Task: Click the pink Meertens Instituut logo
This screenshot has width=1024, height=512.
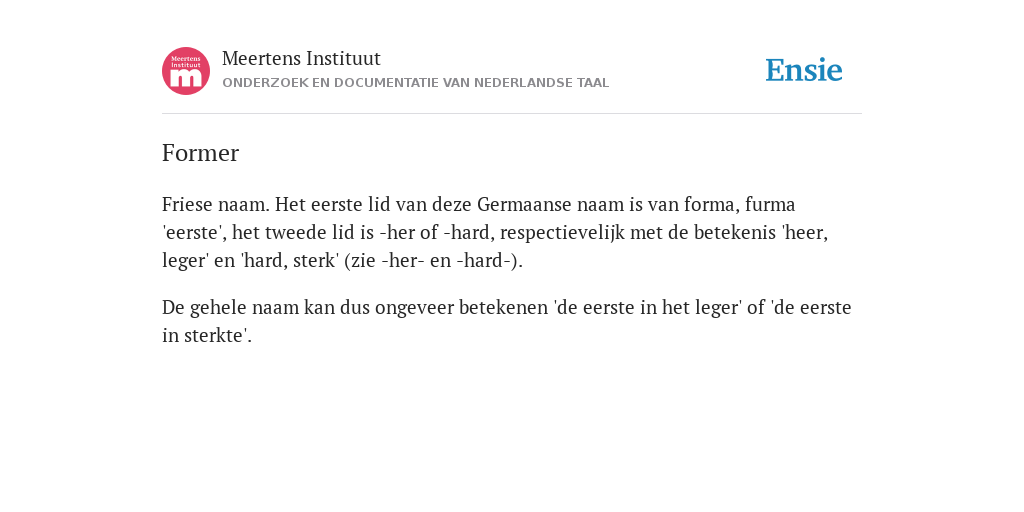Action: click(186, 71)
